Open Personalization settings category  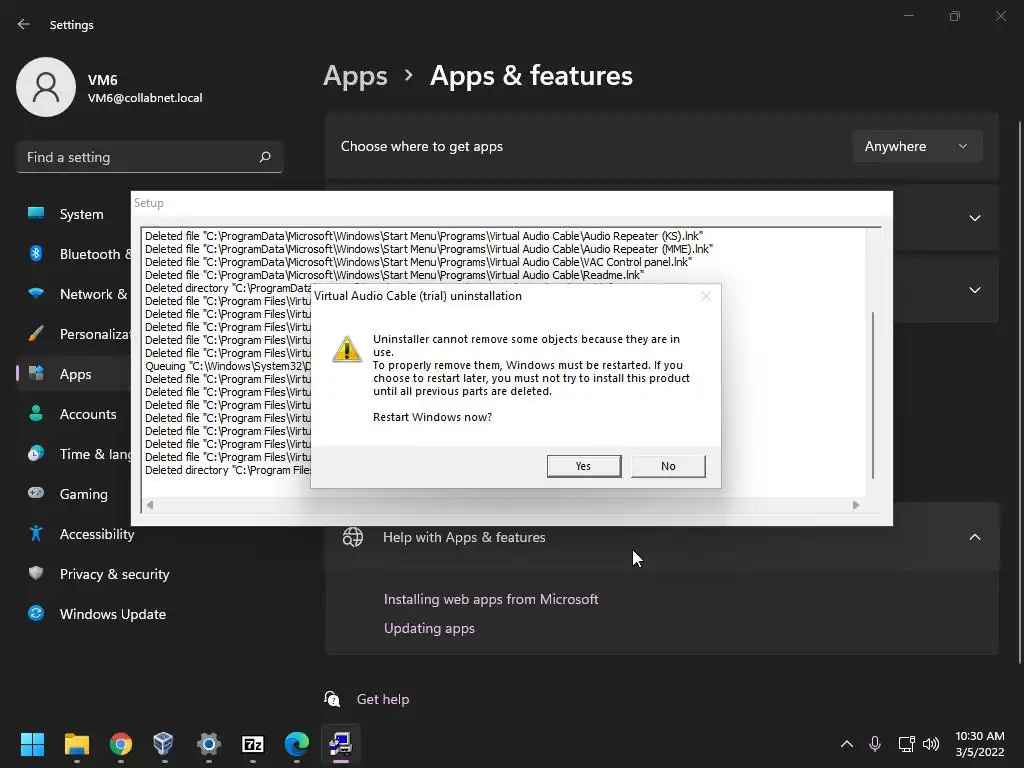pyautogui.click(x=73, y=334)
